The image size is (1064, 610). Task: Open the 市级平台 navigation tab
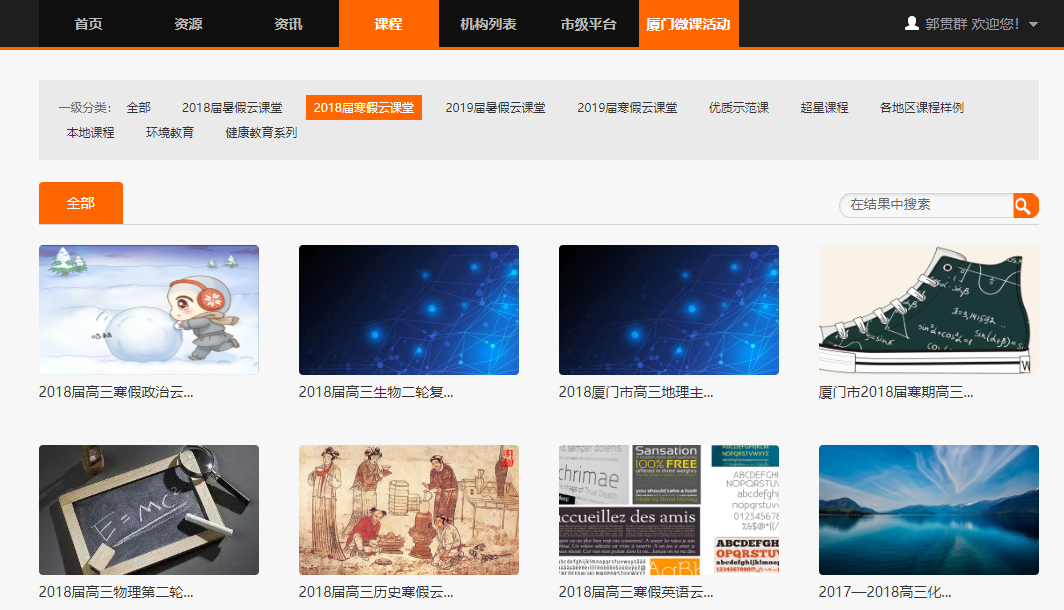(x=588, y=24)
